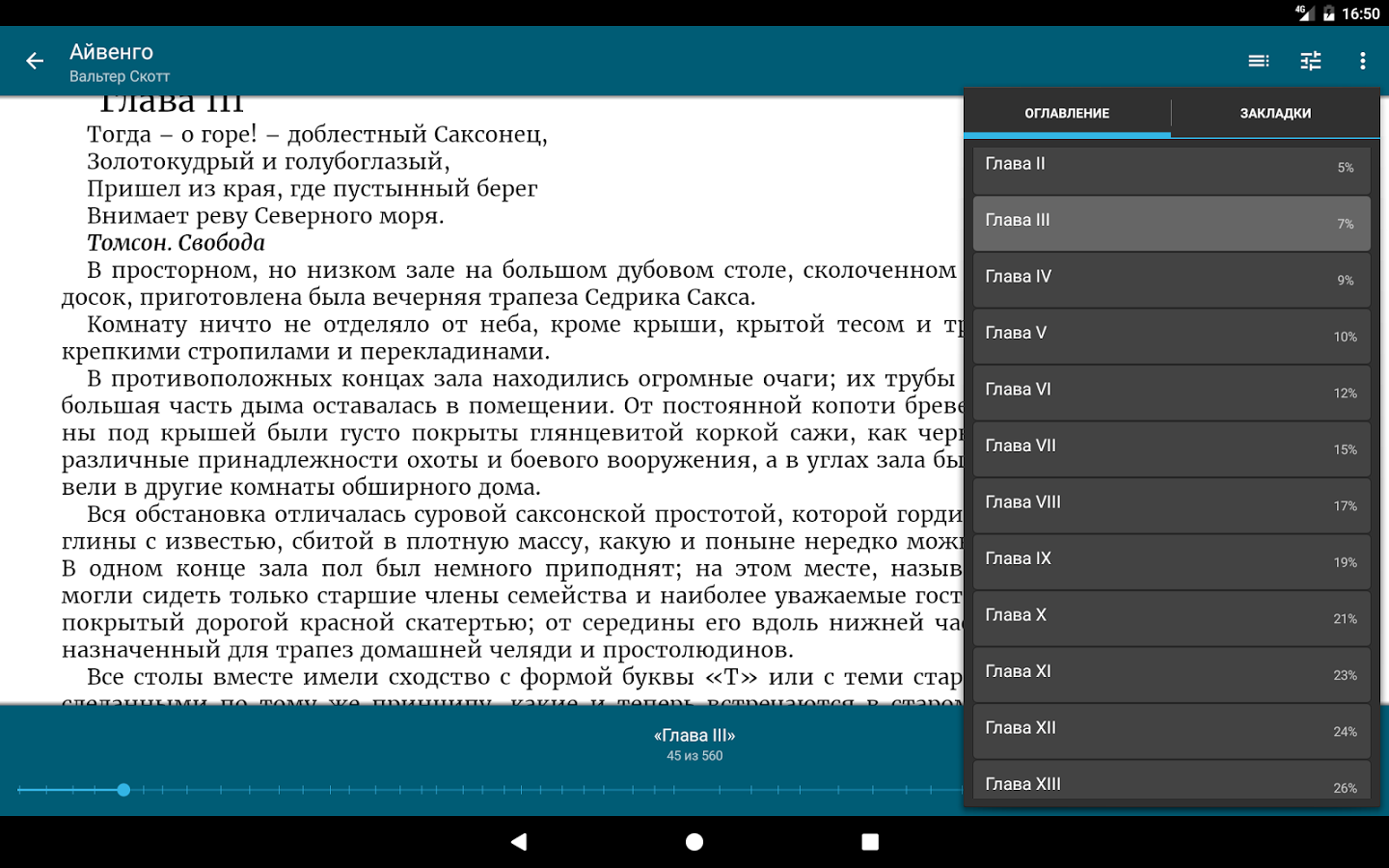Switch to the ОГЛАВЛЕНИЕ tab
The width and height of the screenshot is (1389, 868).
tap(1067, 113)
